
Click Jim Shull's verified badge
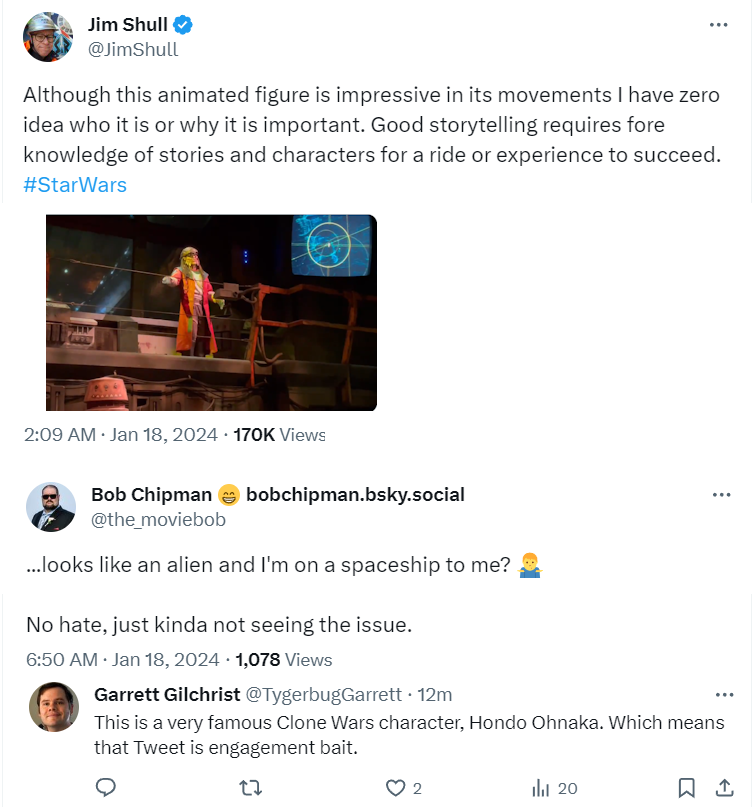pyautogui.click(x=184, y=26)
